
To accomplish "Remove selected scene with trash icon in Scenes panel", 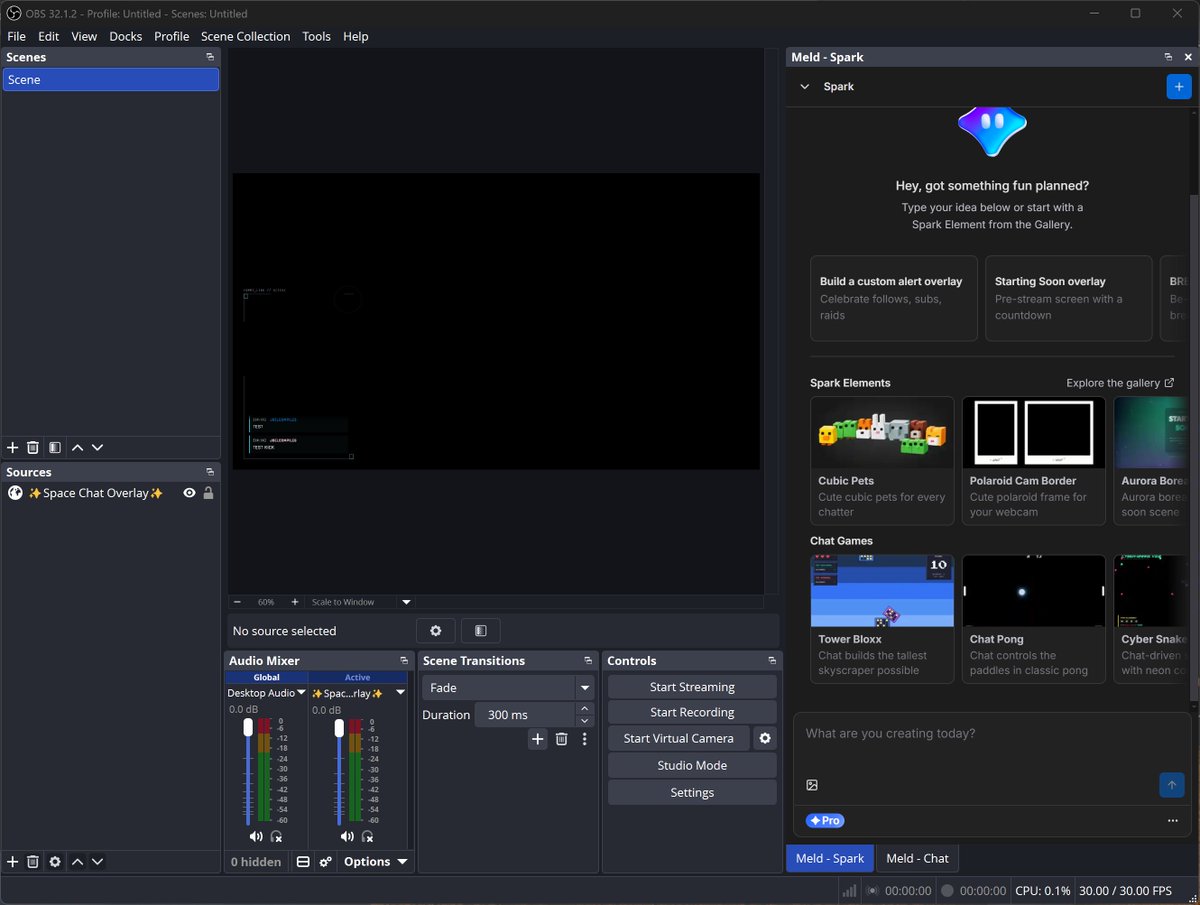I will [x=33, y=448].
